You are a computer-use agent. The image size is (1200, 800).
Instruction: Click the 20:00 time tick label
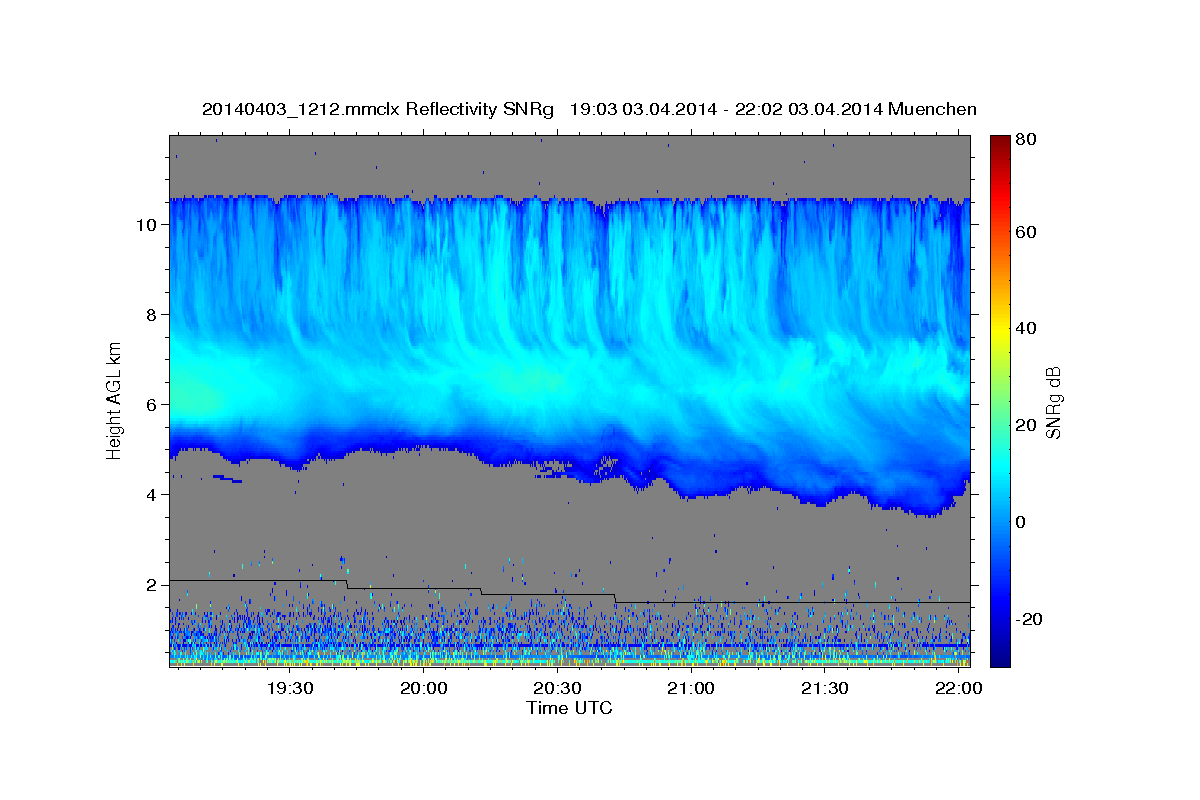424,688
